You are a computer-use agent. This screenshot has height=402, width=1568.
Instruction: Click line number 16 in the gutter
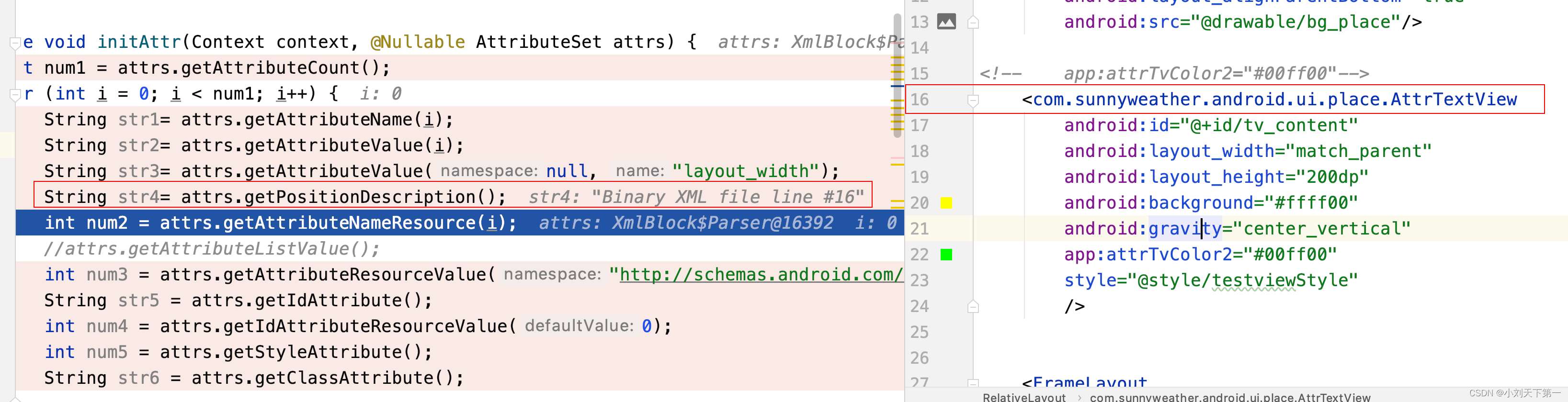coord(919,100)
